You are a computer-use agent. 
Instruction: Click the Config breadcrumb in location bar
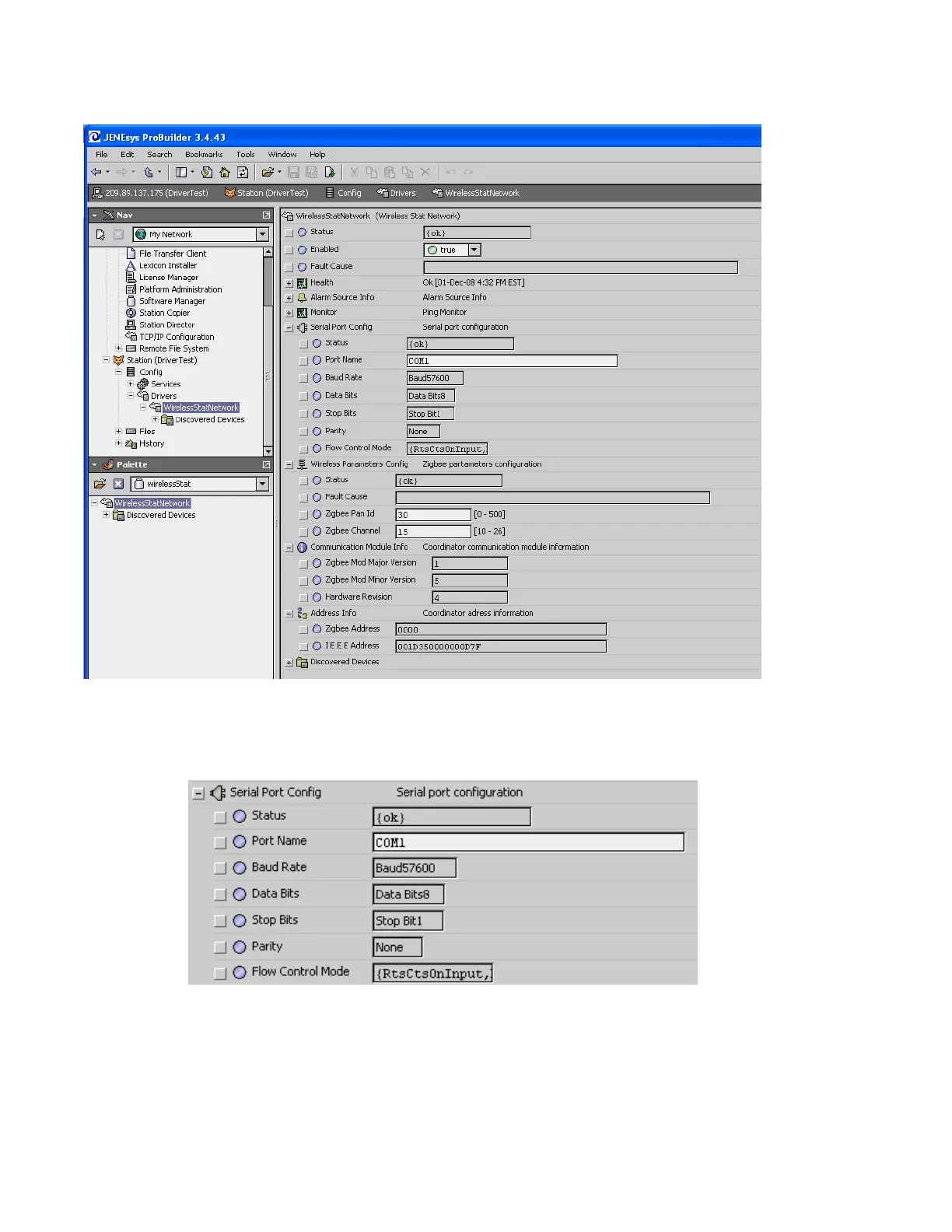tap(343, 193)
